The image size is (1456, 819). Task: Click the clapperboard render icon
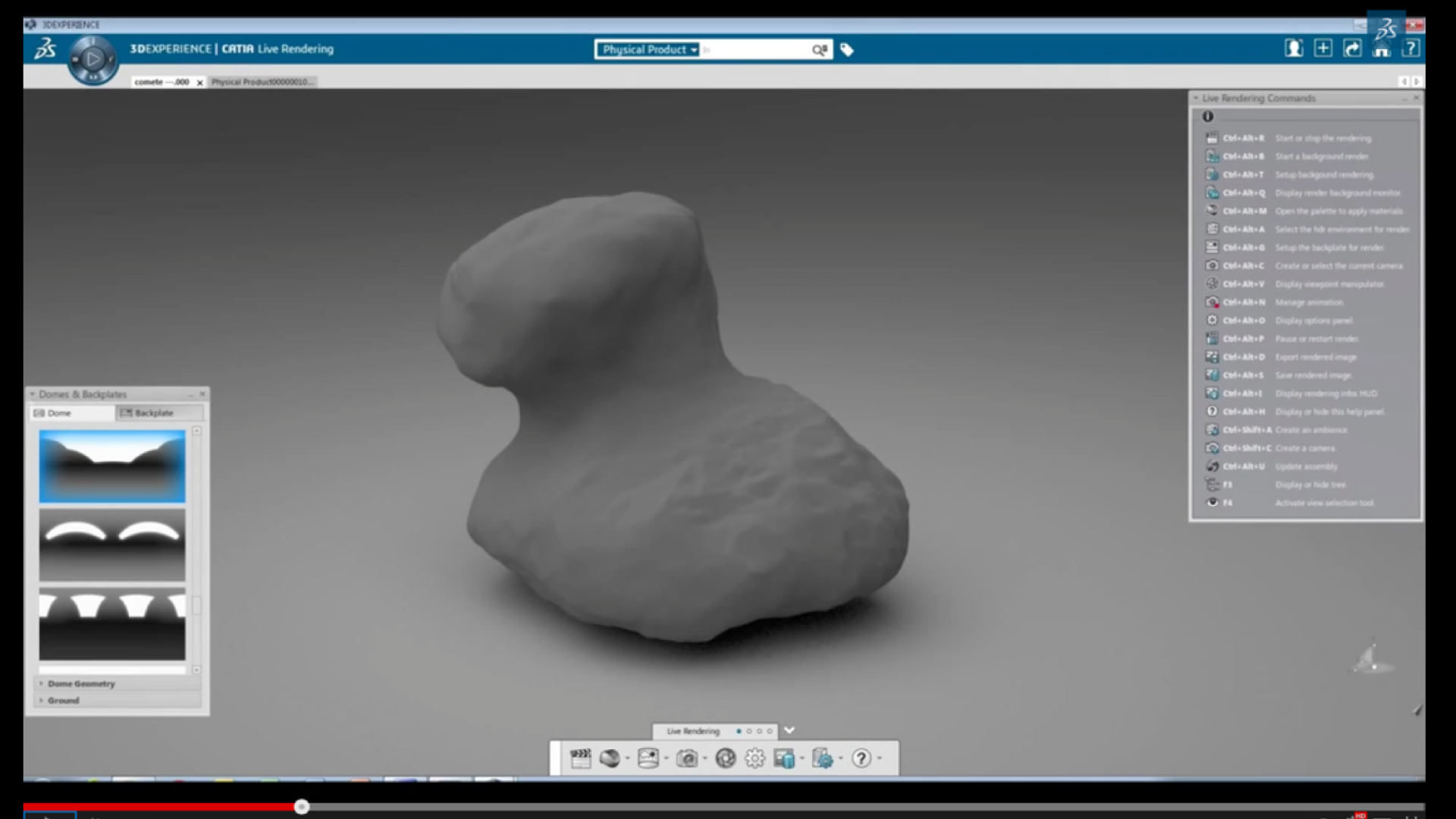tap(580, 758)
